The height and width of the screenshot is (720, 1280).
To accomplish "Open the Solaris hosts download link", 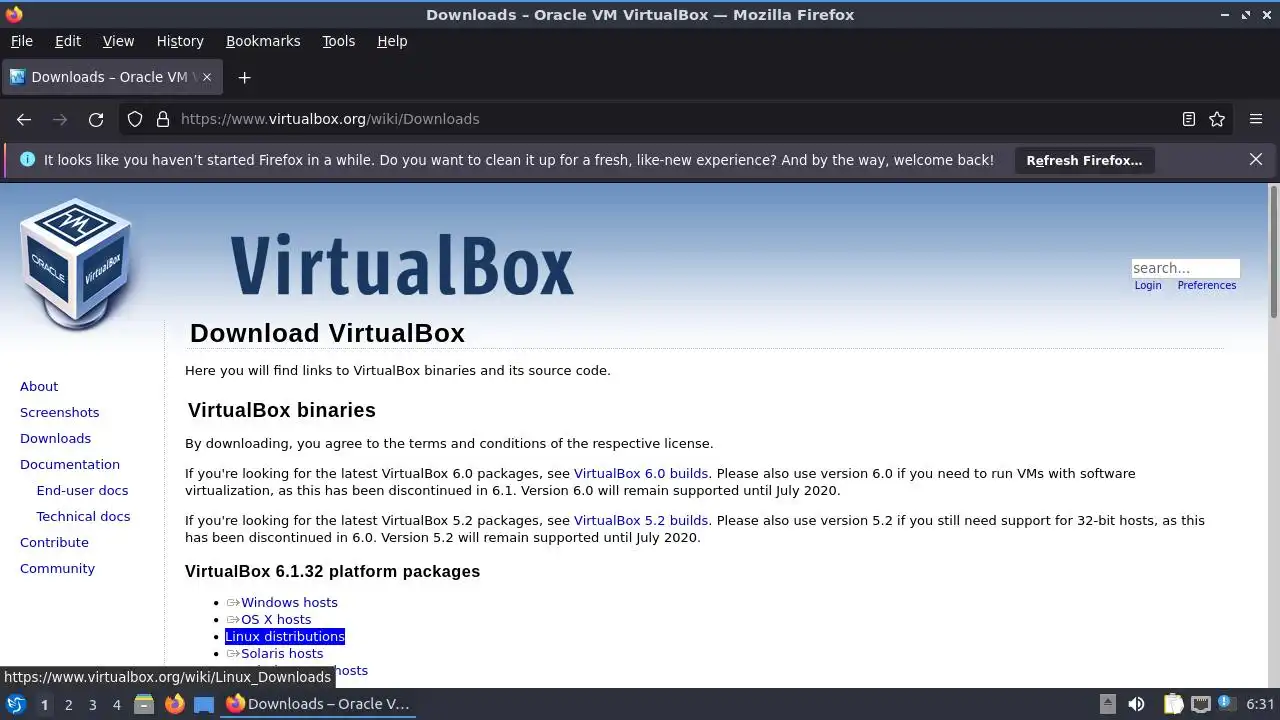I will [x=282, y=653].
